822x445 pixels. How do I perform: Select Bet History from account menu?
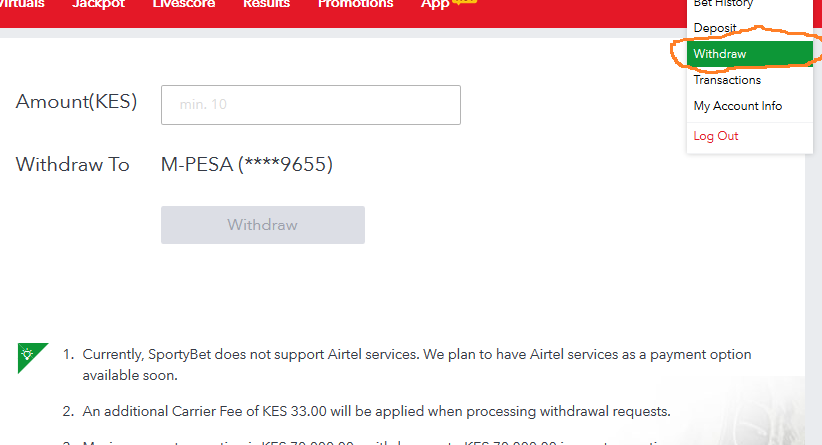click(723, 4)
